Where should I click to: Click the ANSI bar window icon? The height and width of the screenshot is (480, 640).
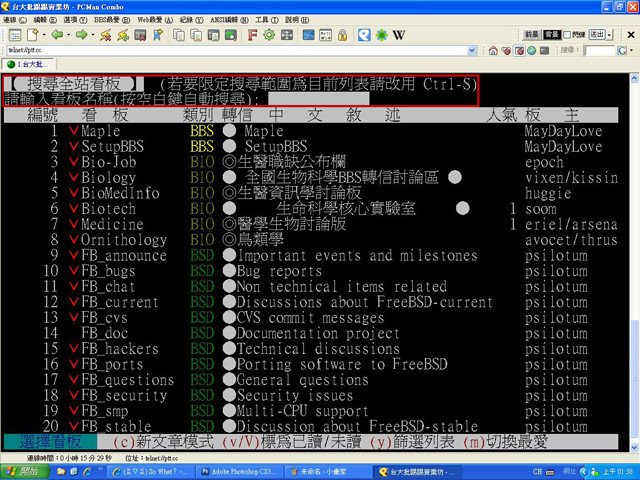tap(325, 35)
